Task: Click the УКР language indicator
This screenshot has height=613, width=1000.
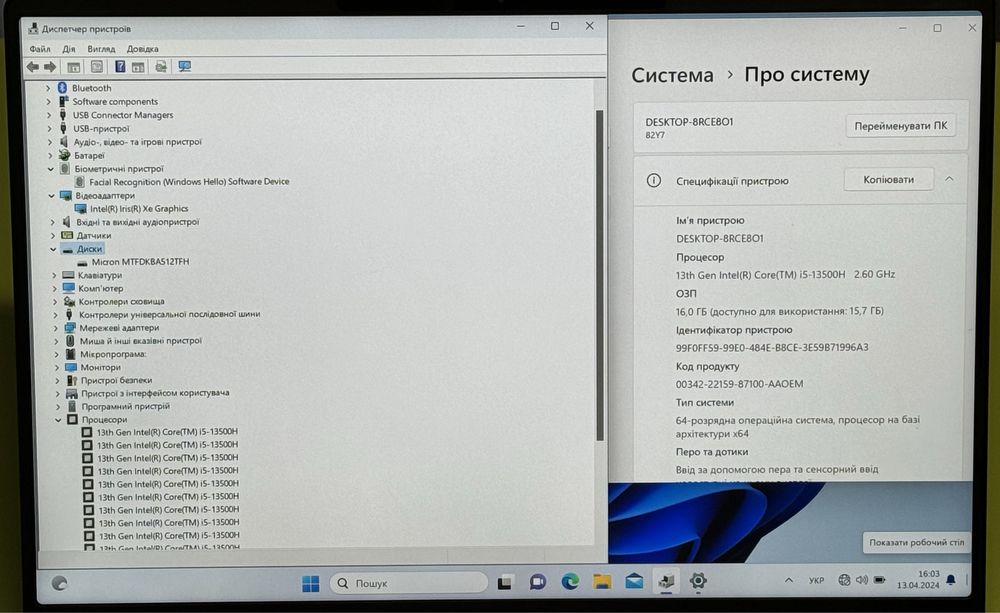Action: click(x=816, y=580)
